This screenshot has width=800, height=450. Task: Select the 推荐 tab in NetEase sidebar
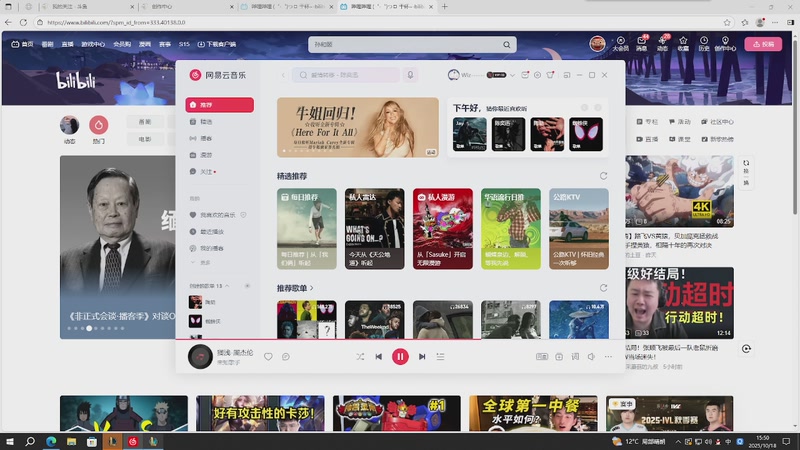click(219, 105)
